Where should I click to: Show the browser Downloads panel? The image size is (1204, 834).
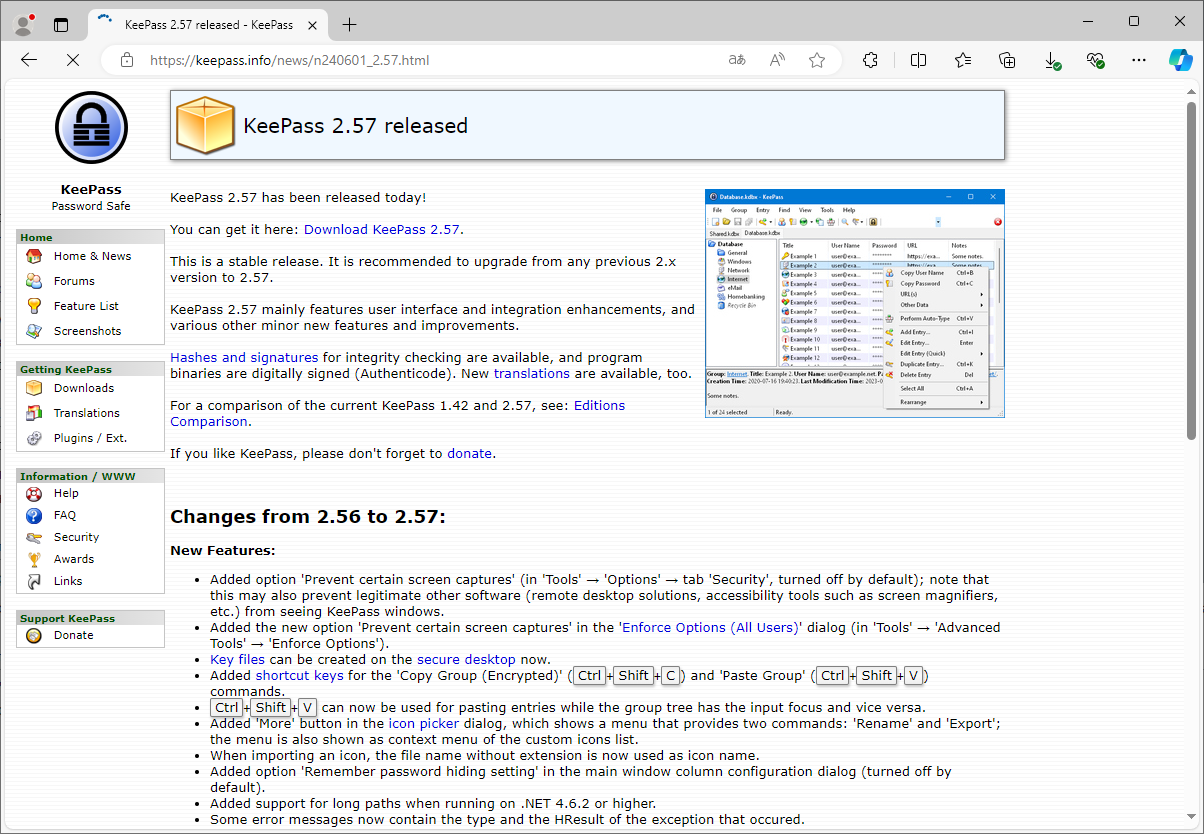(1053, 60)
